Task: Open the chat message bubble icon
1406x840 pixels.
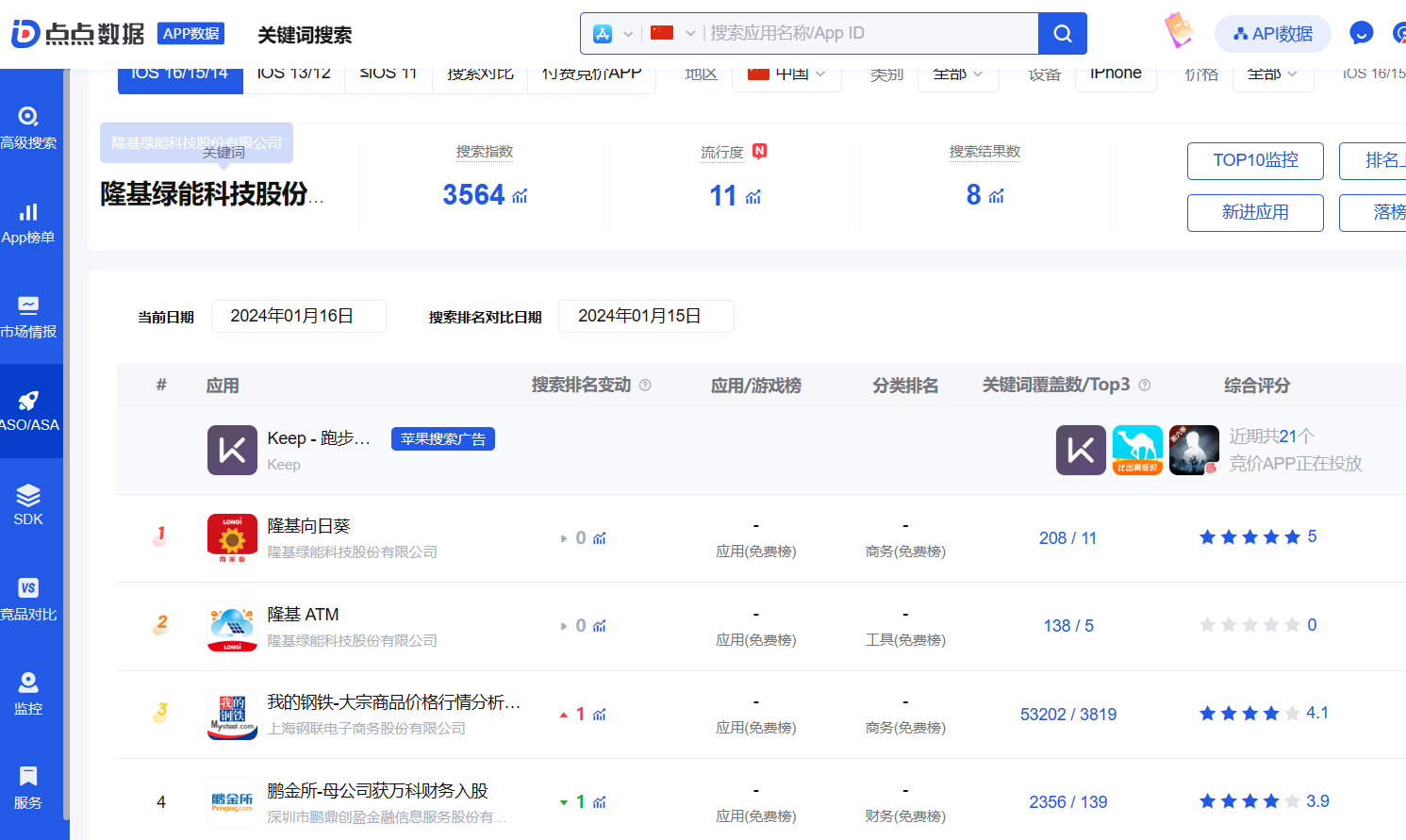Action: click(1361, 34)
